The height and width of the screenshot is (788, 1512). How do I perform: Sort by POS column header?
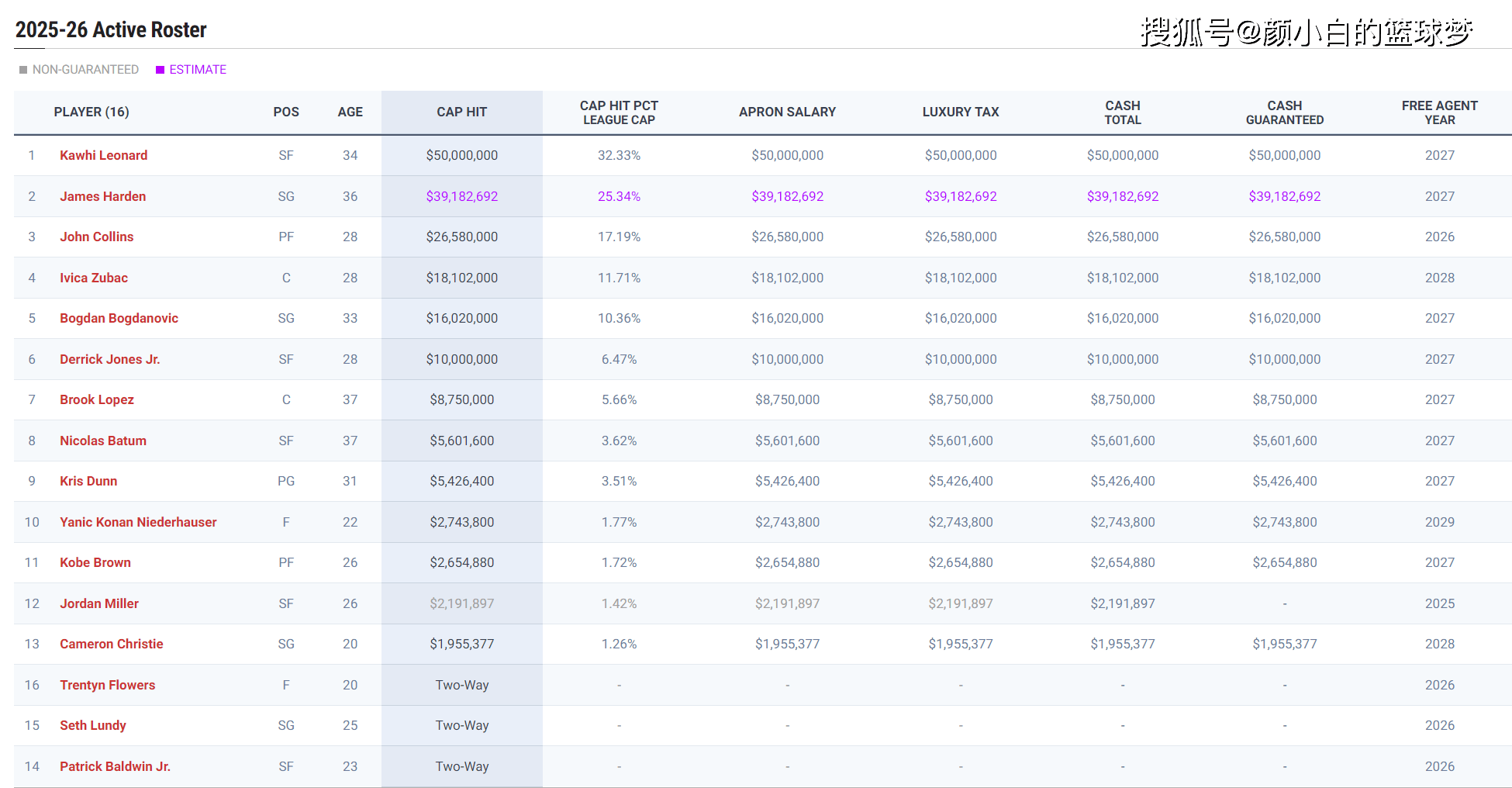(285, 112)
